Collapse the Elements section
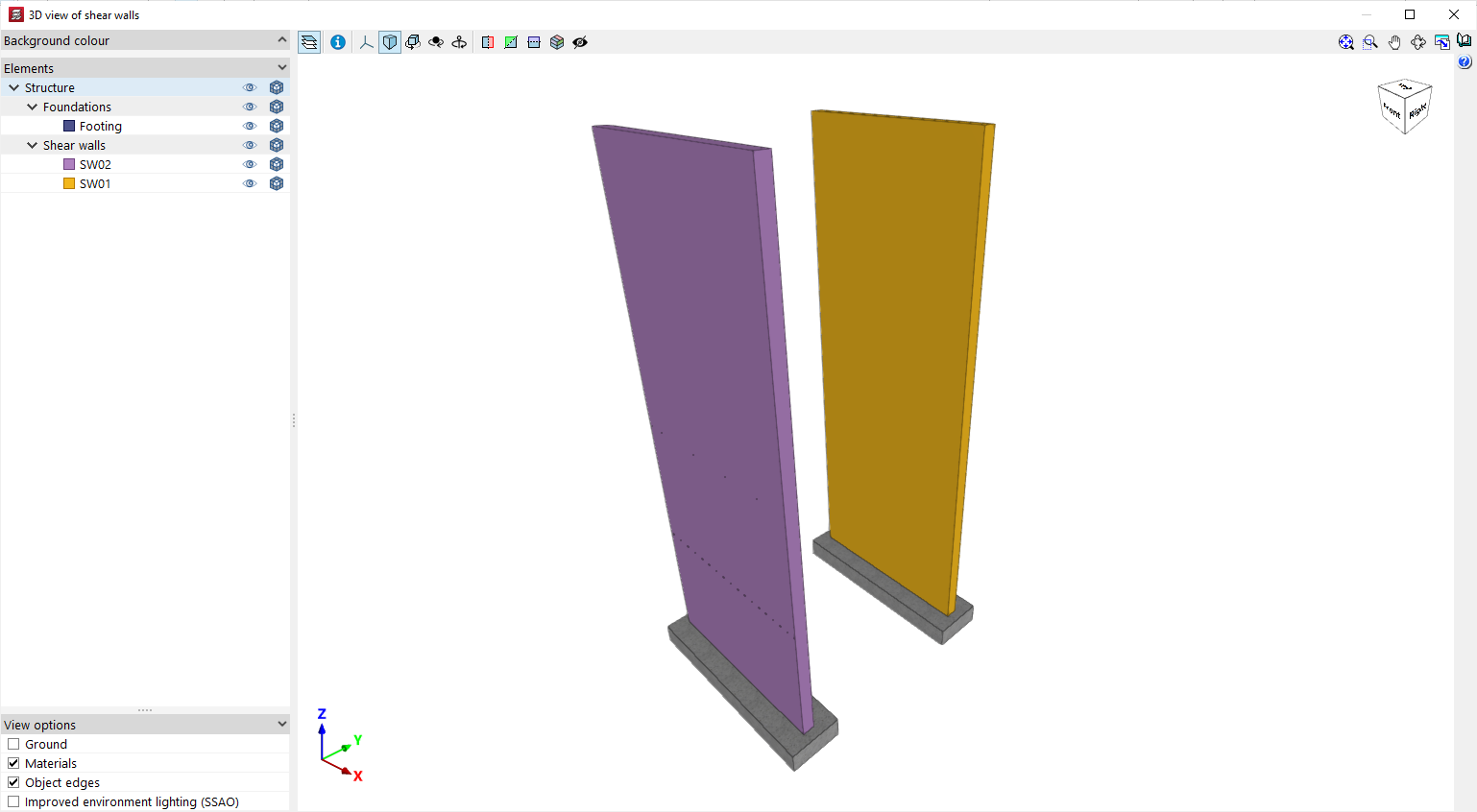The height and width of the screenshot is (812, 1477). pyautogui.click(x=281, y=68)
